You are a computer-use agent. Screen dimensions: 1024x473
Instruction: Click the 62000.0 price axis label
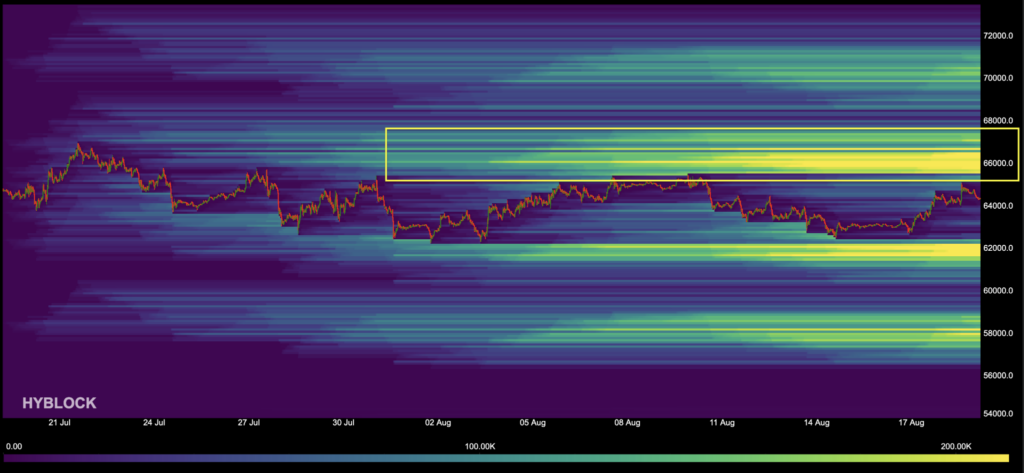point(999,248)
